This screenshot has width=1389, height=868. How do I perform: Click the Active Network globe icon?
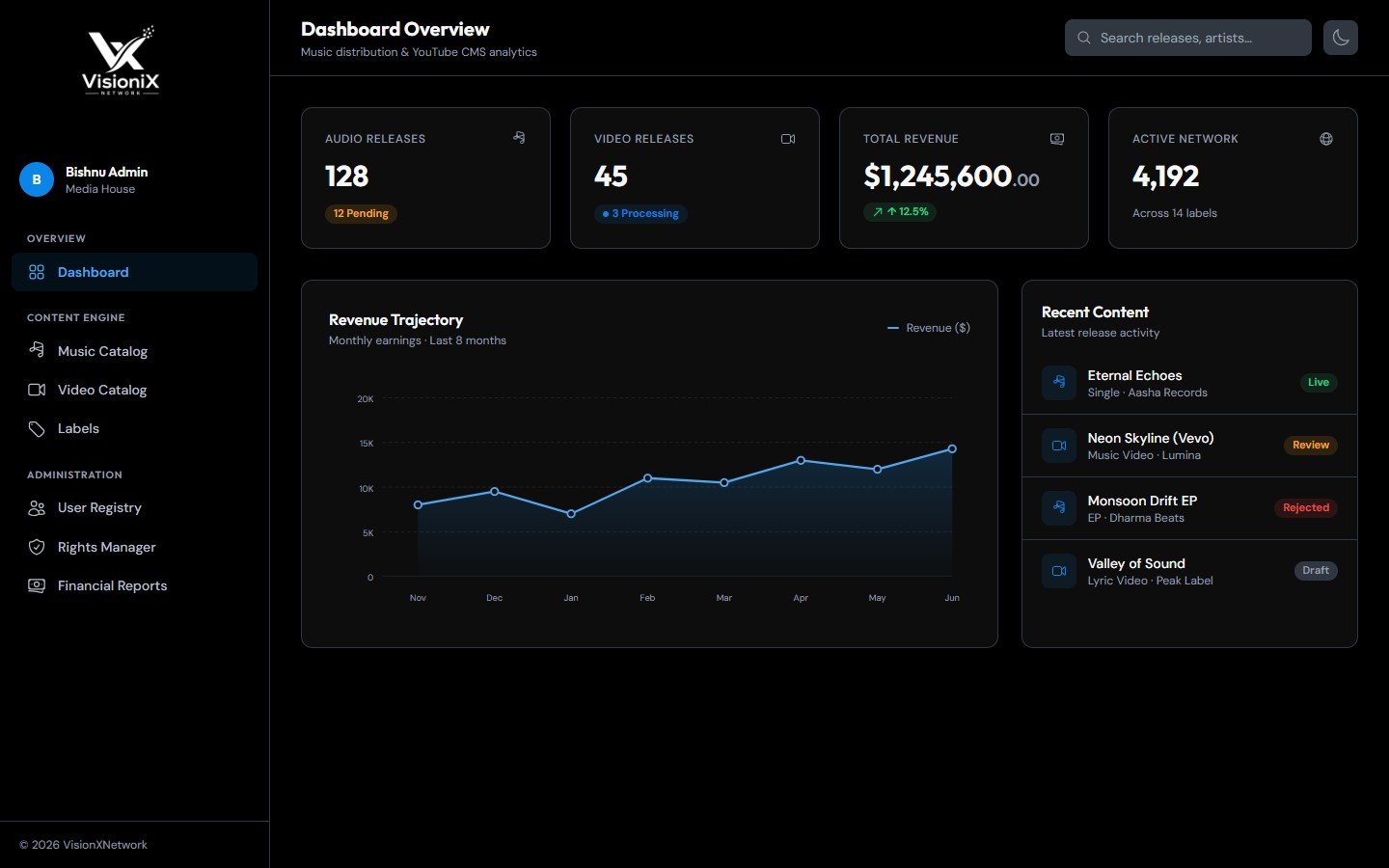pos(1326,139)
